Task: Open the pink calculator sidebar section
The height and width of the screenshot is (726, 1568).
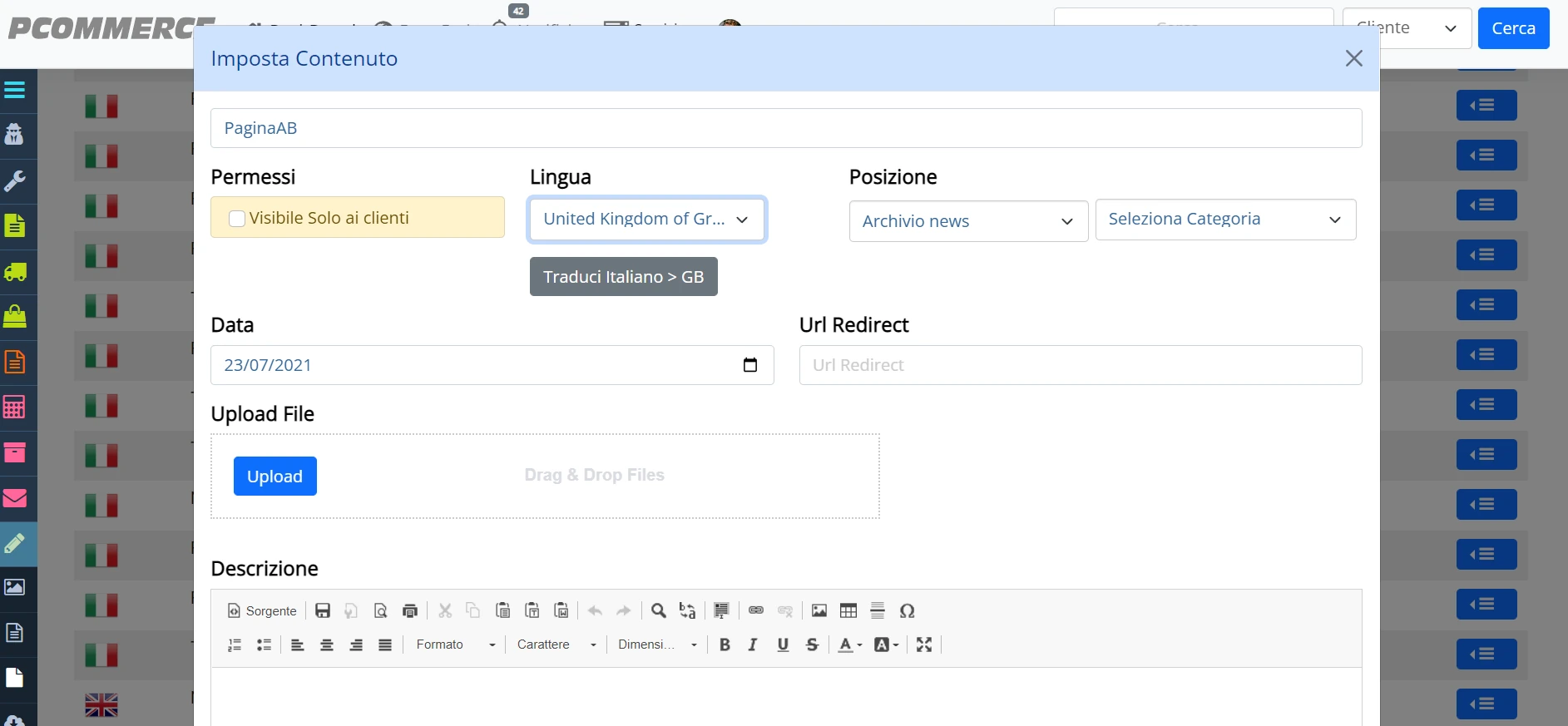Action: (x=15, y=407)
